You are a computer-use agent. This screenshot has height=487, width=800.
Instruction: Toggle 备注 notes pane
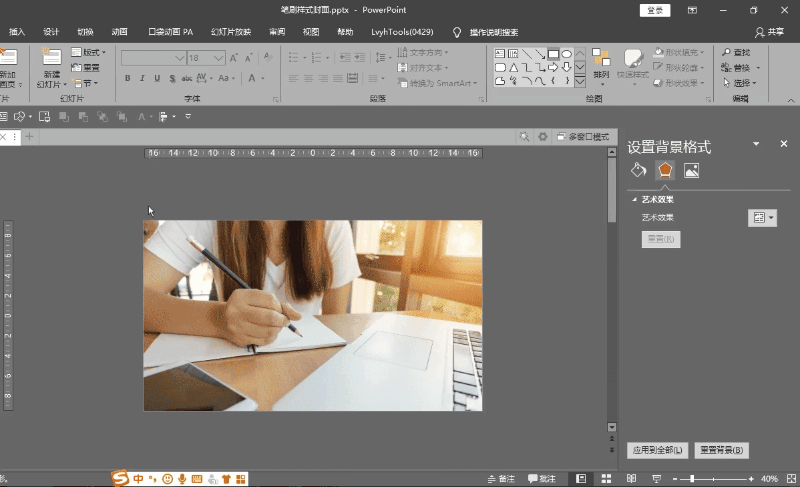click(501, 478)
